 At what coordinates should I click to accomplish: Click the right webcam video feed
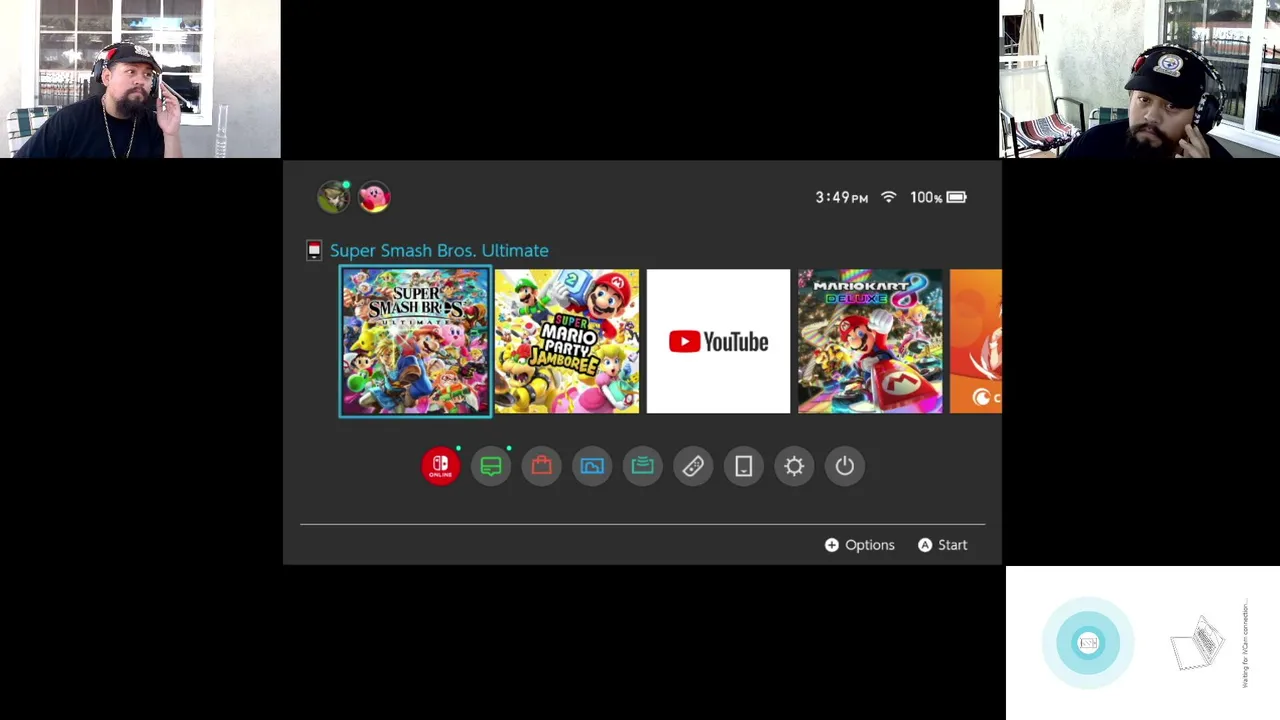1139,79
